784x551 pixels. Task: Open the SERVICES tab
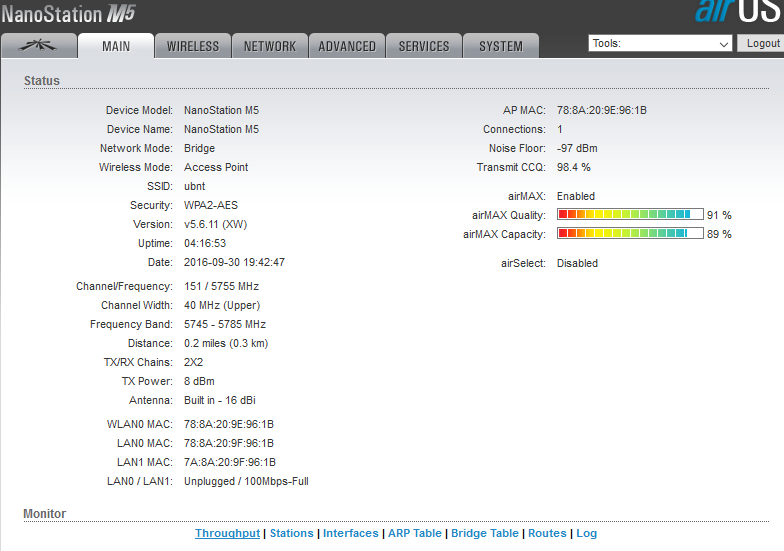point(424,46)
